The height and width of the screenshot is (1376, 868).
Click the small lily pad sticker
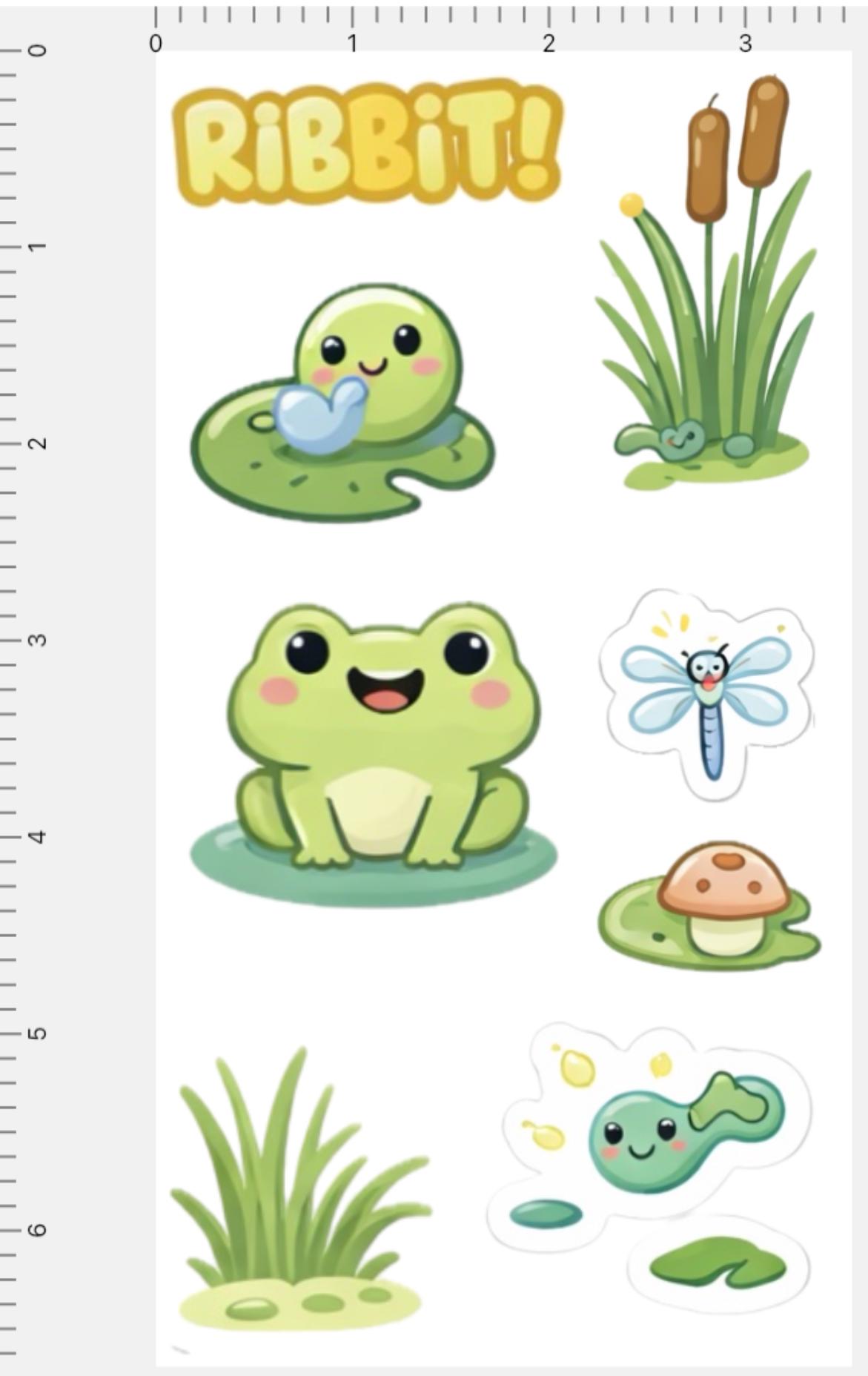[718, 1262]
